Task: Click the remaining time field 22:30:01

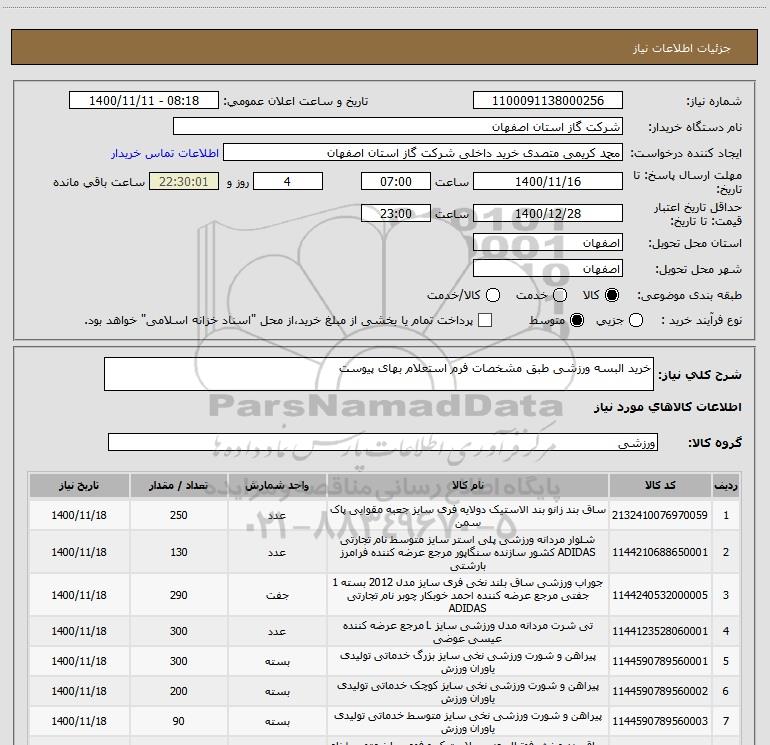Action: [x=184, y=181]
